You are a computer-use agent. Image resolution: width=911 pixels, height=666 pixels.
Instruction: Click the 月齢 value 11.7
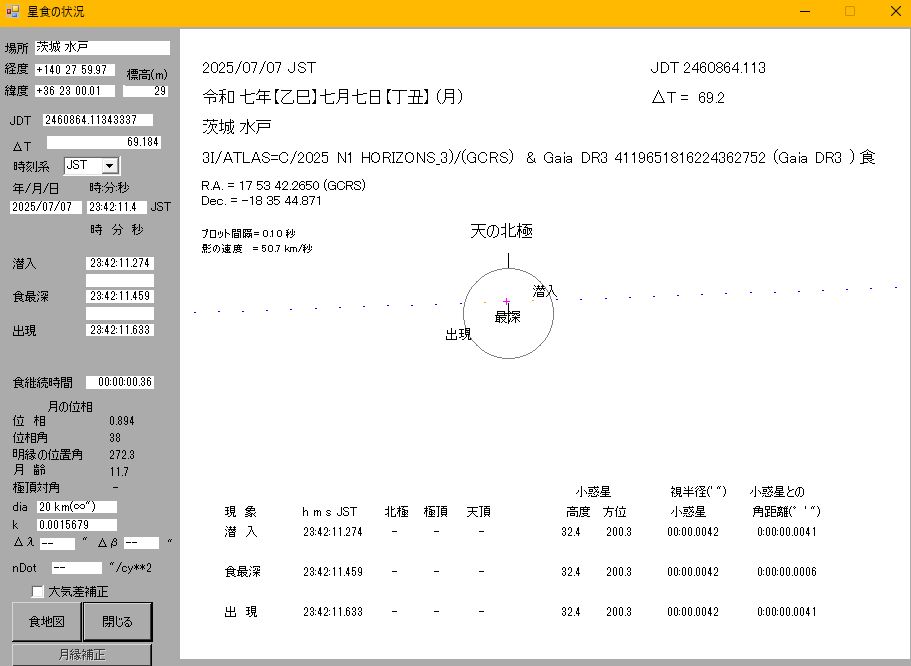(119, 471)
